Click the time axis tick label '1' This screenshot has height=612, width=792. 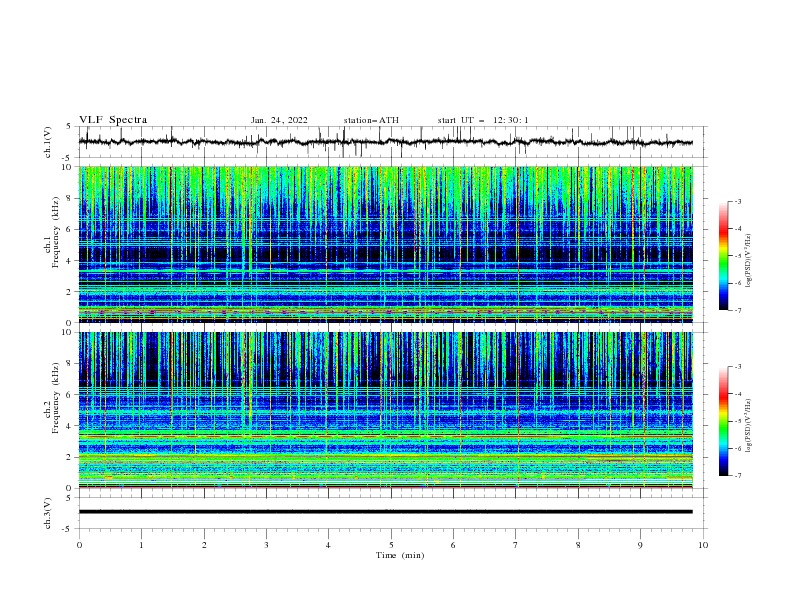tap(141, 545)
